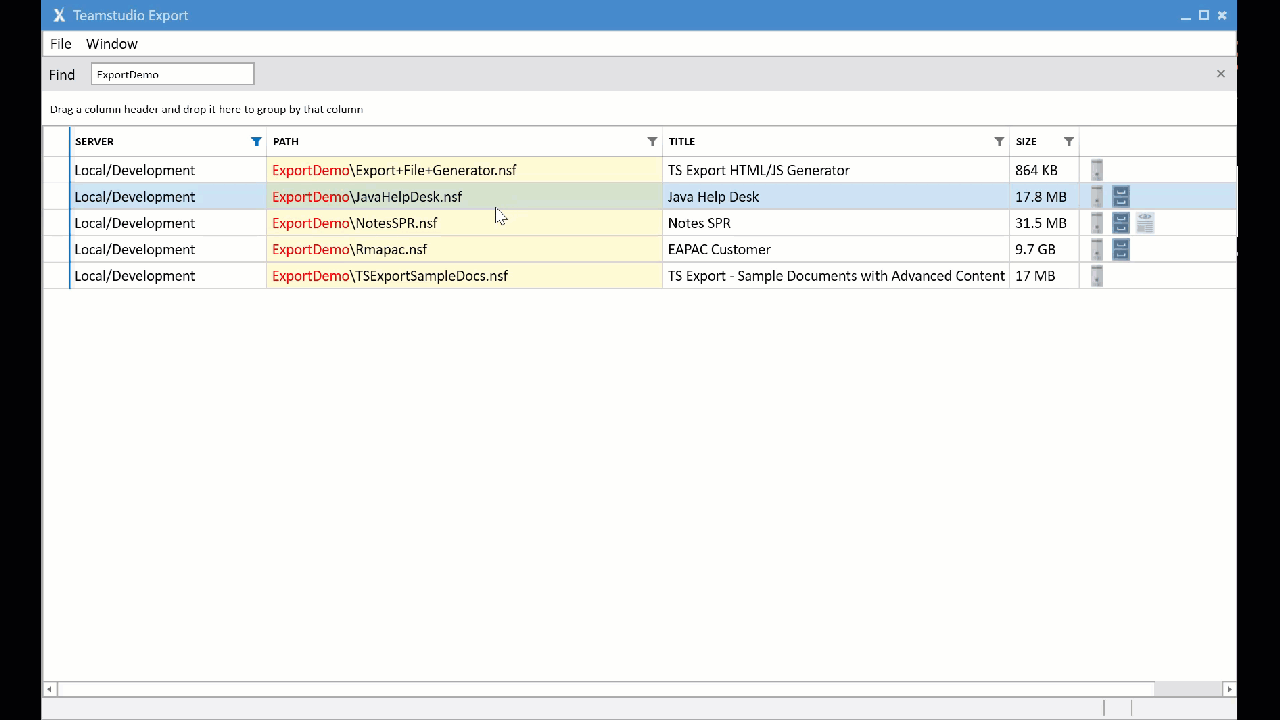Open the PATH column filter
Screen dimensions: 1280x720
click(653, 141)
